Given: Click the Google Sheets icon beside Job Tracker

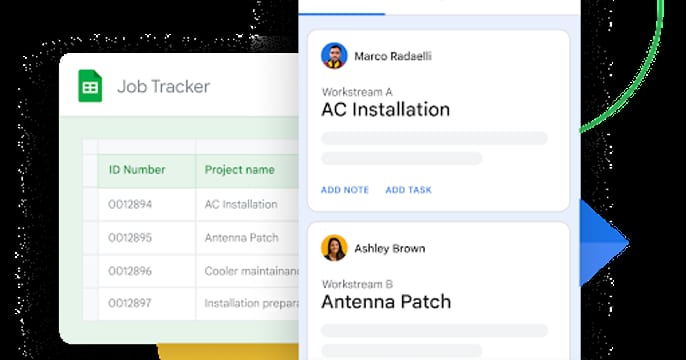Looking at the screenshot, I should [x=90, y=86].
